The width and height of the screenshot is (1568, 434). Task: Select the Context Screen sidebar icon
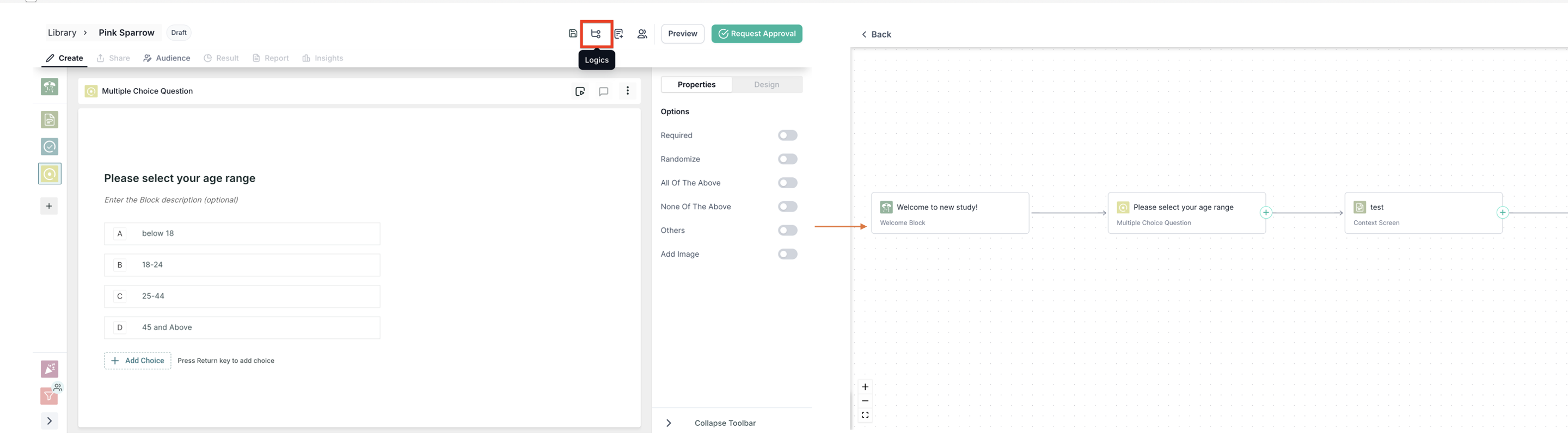click(x=50, y=120)
